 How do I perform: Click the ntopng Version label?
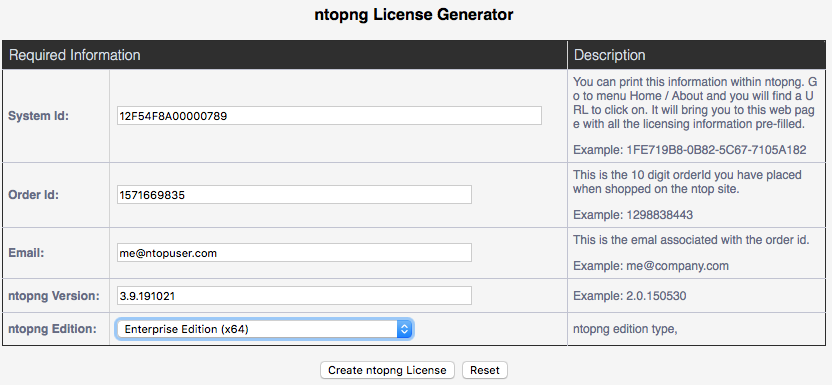(54, 296)
